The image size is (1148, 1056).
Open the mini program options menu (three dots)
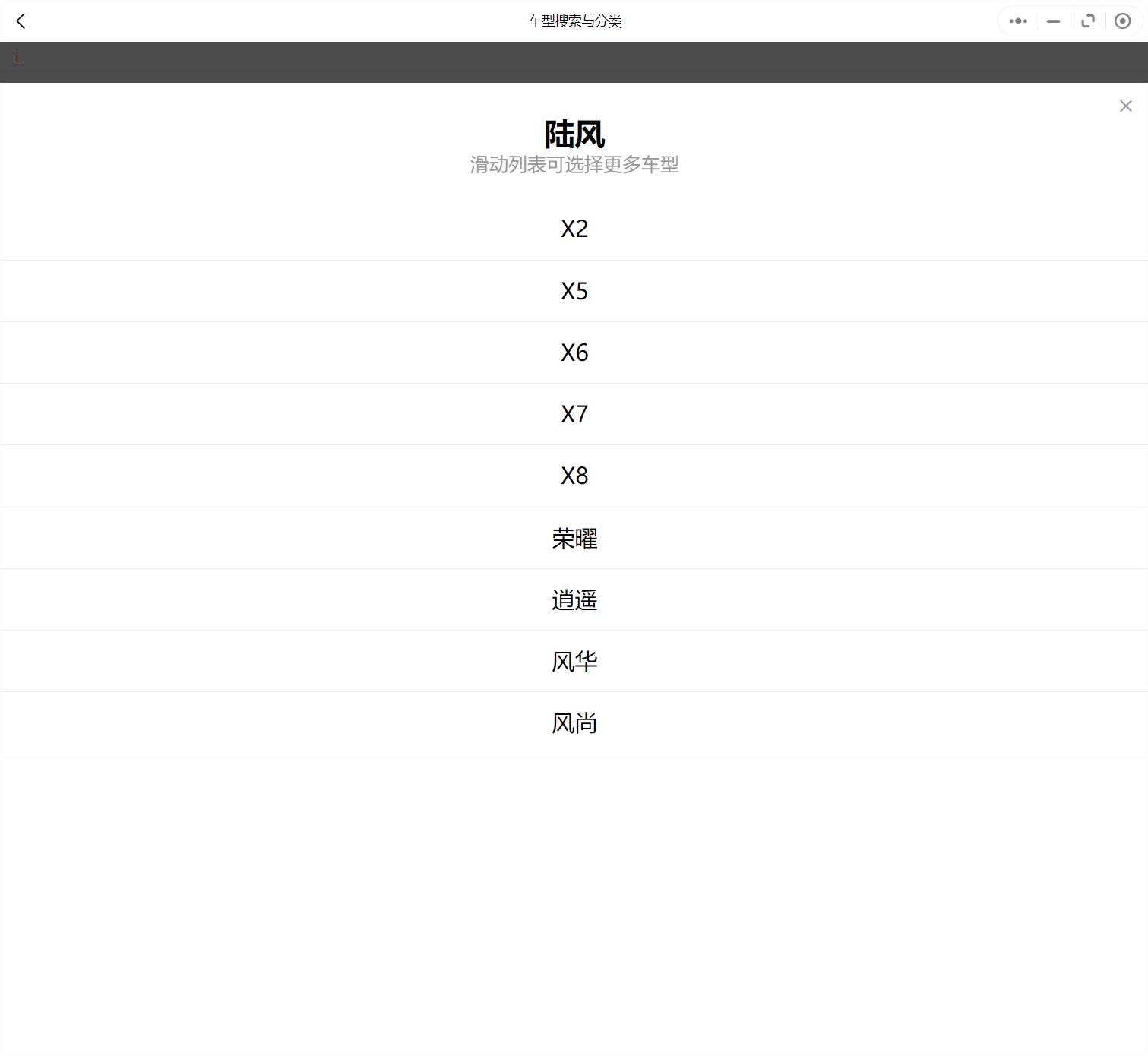(x=1017, y=21)
